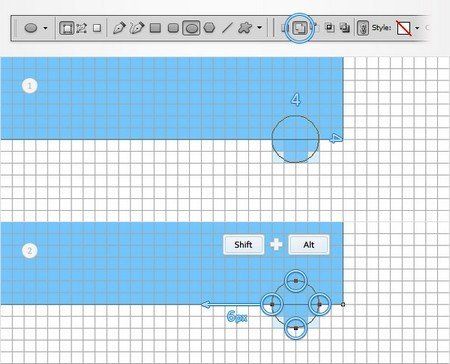Select the Custom Shape tool
Screen dimensions: 450x364
[245, 28]
